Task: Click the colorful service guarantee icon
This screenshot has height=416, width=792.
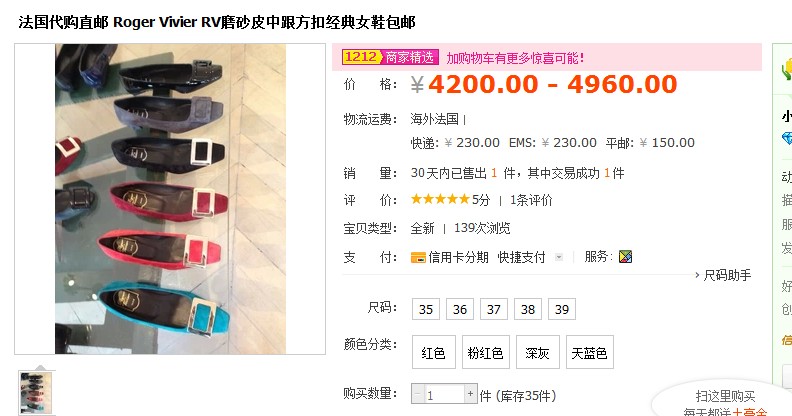Action: point(625,257)
